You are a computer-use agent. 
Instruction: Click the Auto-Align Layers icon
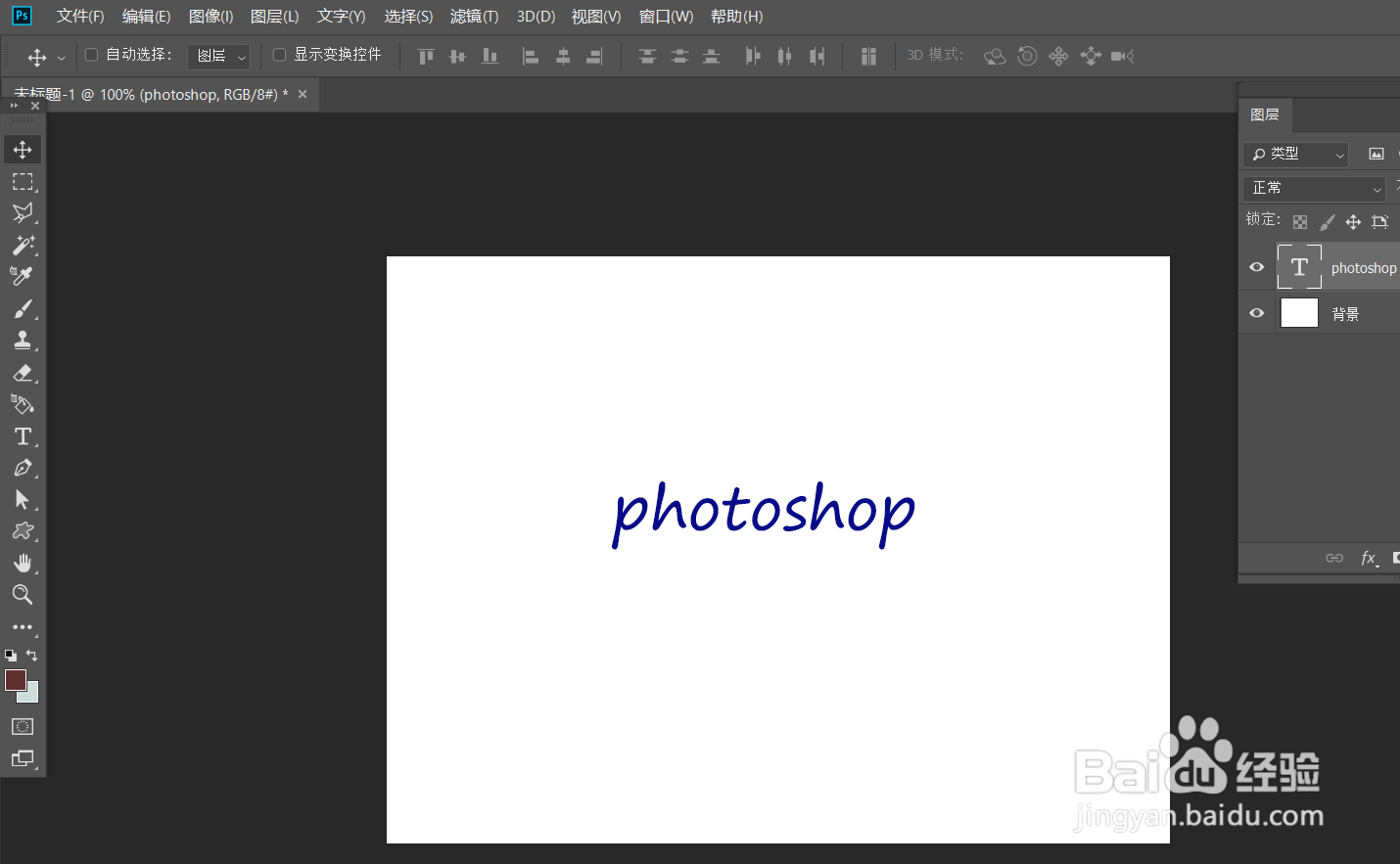coord(868,57)
